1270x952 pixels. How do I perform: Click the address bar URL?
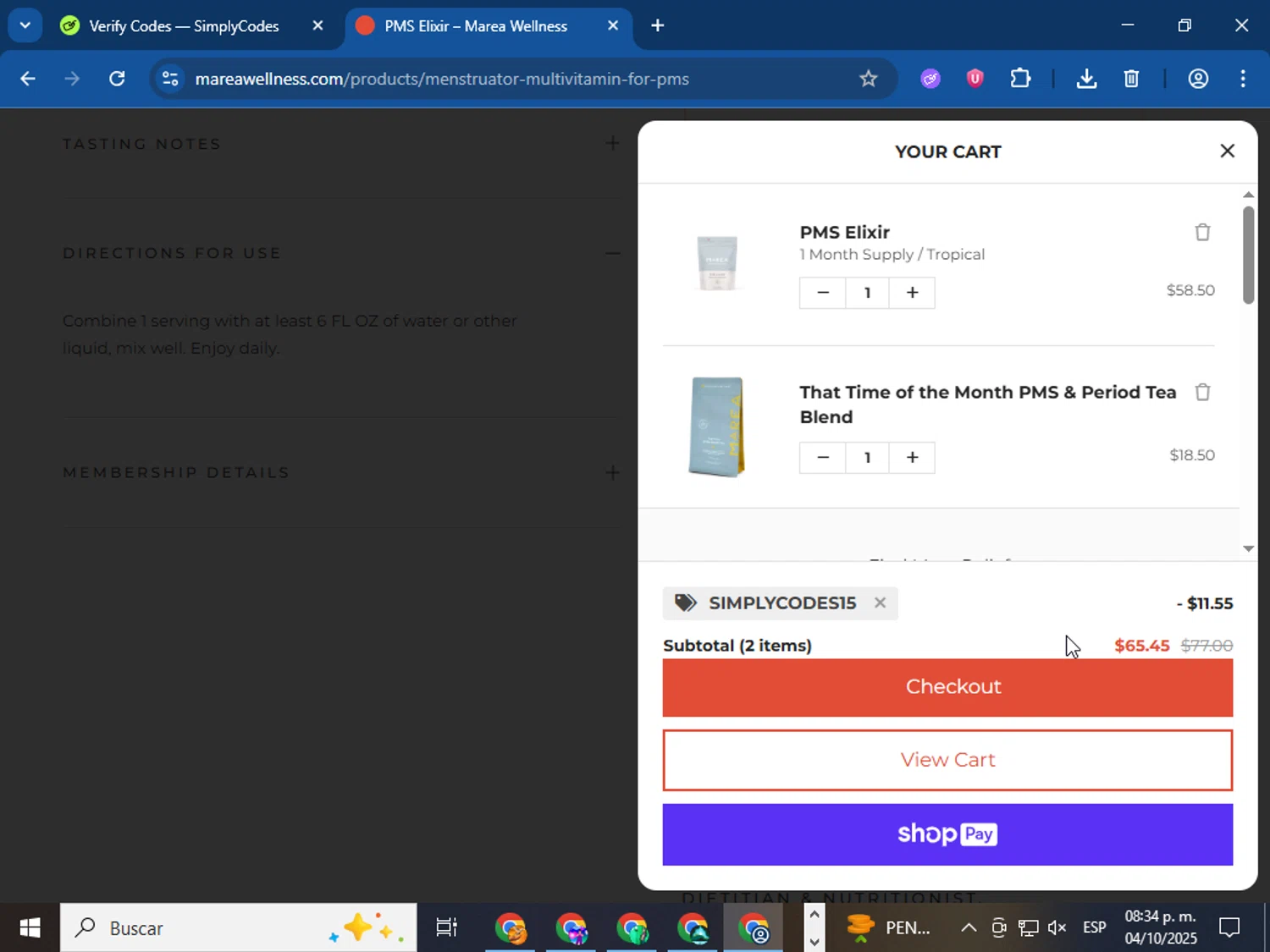click(442, 79)
